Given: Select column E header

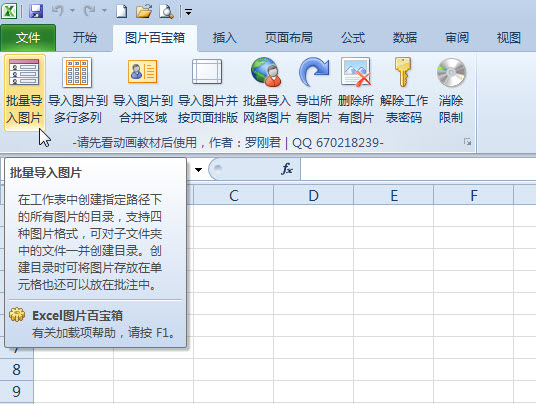Looking at the screenshot, I should 393,196.
